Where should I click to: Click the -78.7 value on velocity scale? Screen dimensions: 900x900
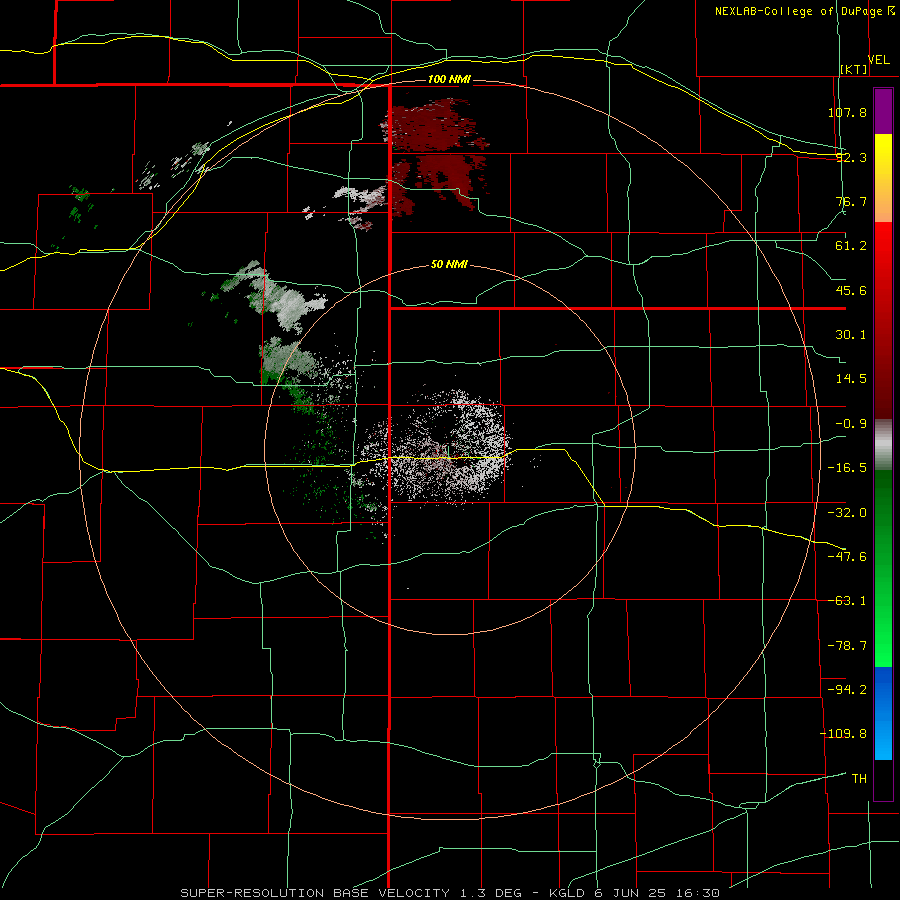(x=847, y=646)
